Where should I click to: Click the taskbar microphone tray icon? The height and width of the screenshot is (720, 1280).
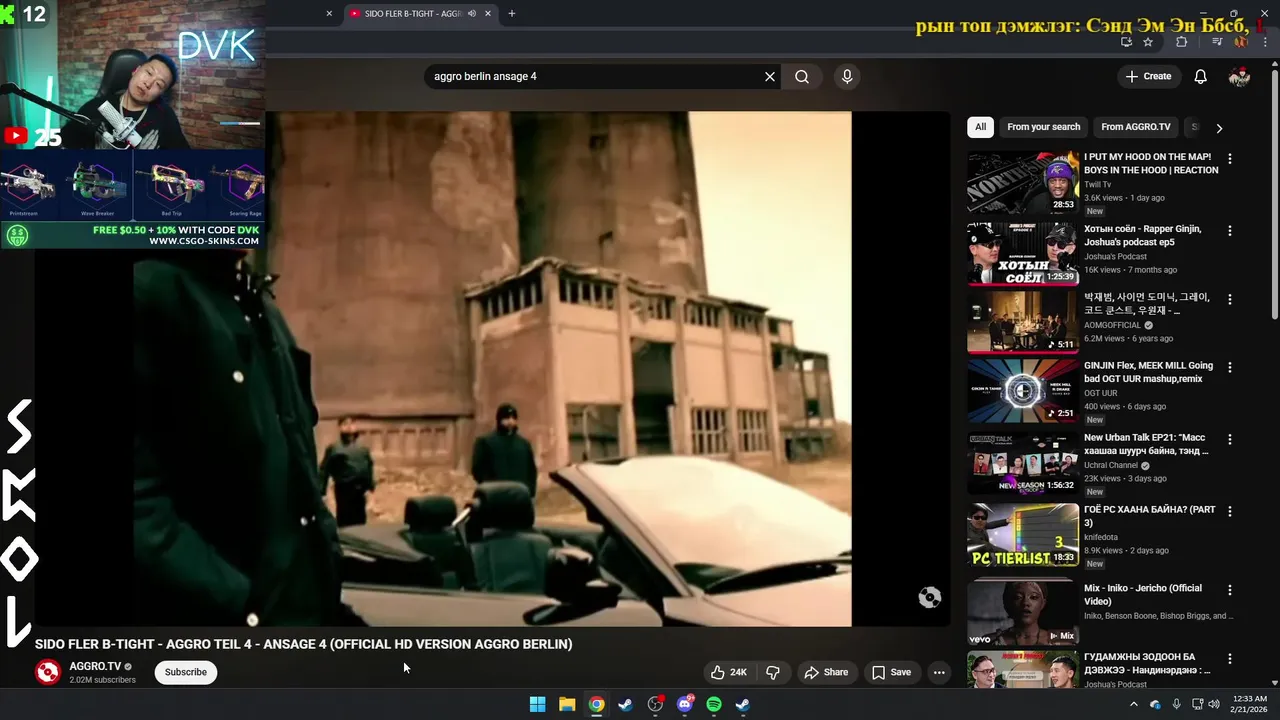(1176, 704)
